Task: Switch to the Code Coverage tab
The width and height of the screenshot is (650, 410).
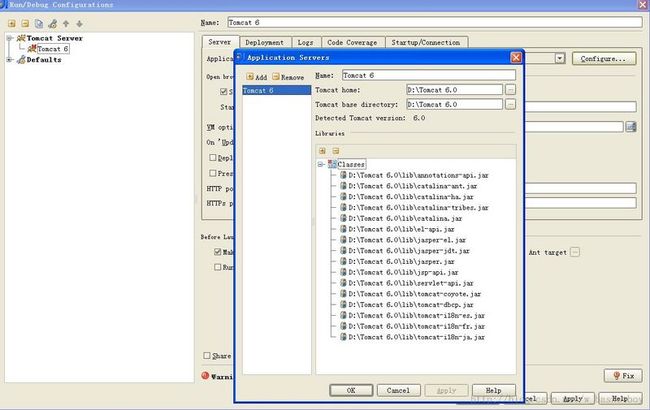Action: (x=352, y=42)
